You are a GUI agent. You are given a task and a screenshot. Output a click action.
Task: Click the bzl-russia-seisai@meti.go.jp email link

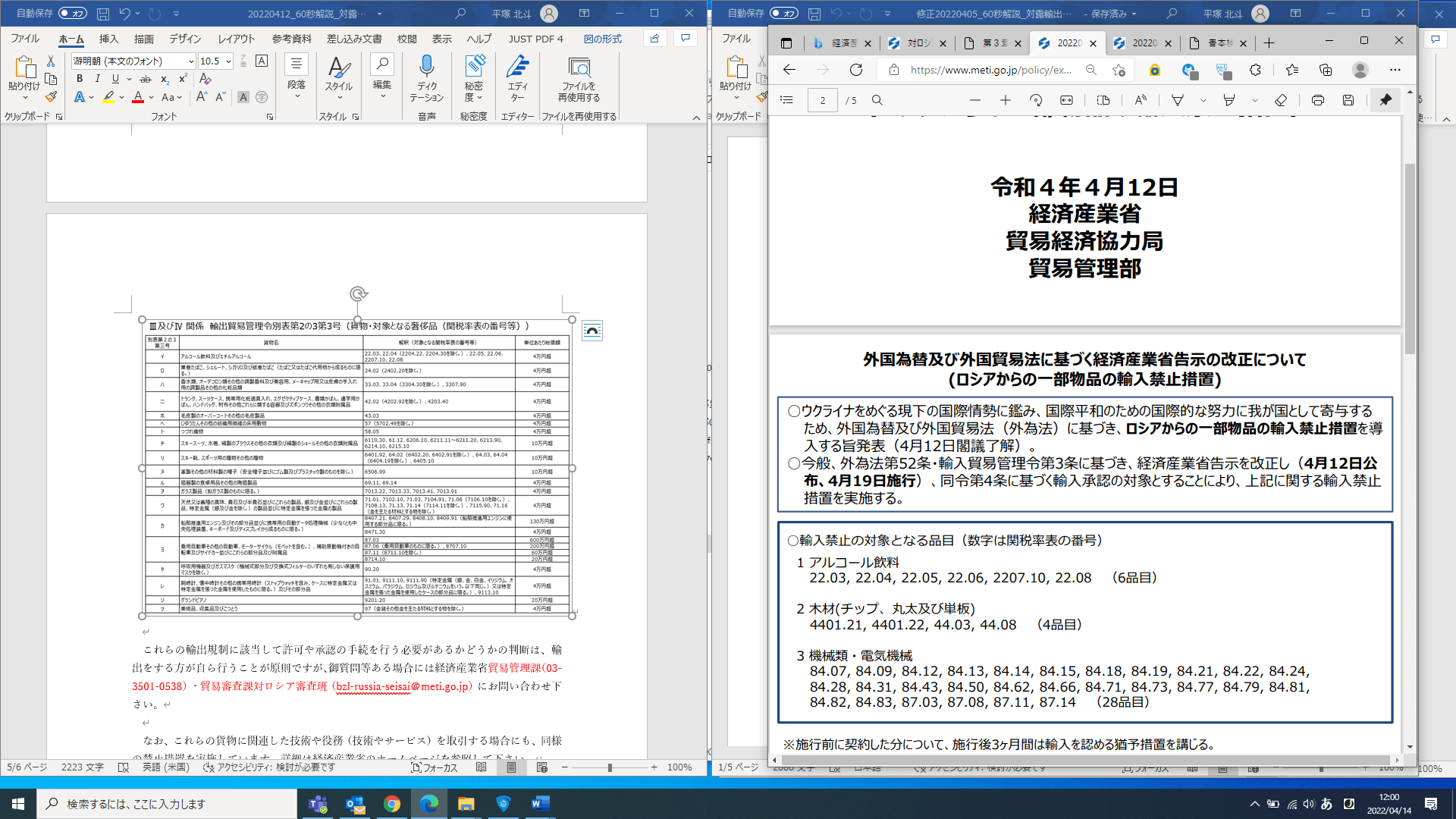(401, 686)
